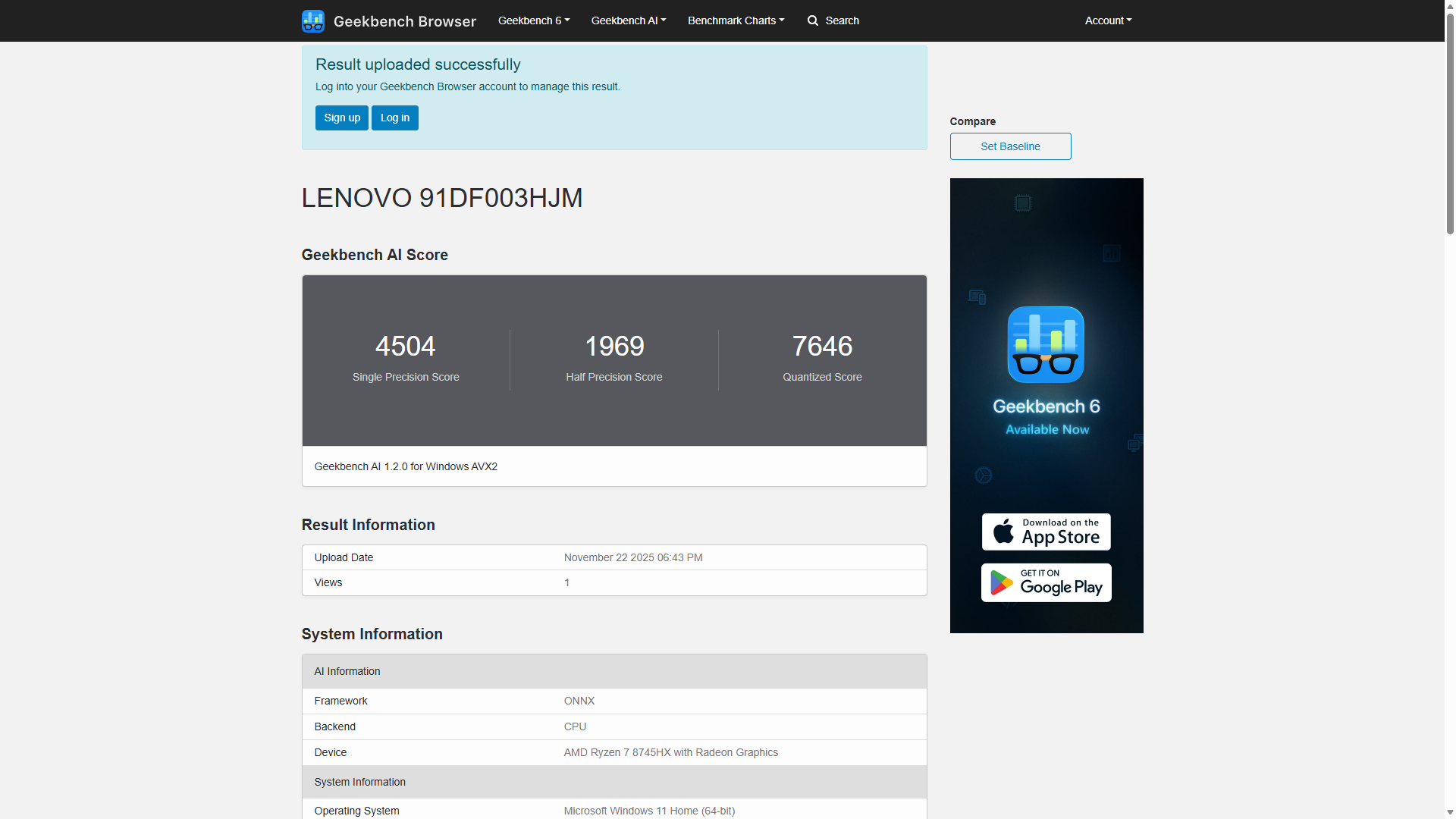Open the AMD Ryzen 7 8745HX device link
The width and height of the screenshot is (1456, 819).
pos(670,752)
